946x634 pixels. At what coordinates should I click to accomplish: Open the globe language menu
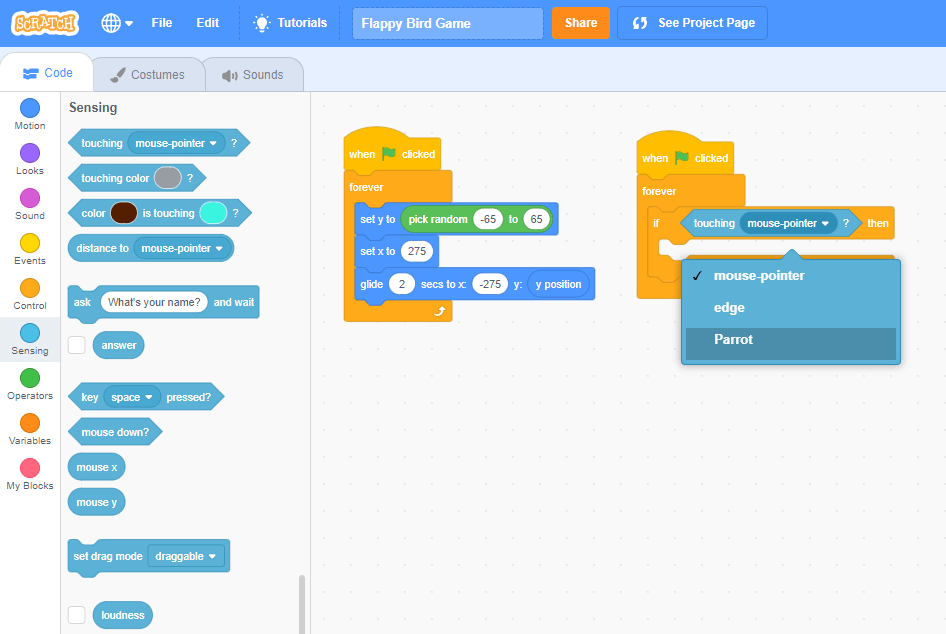[116, 23]
